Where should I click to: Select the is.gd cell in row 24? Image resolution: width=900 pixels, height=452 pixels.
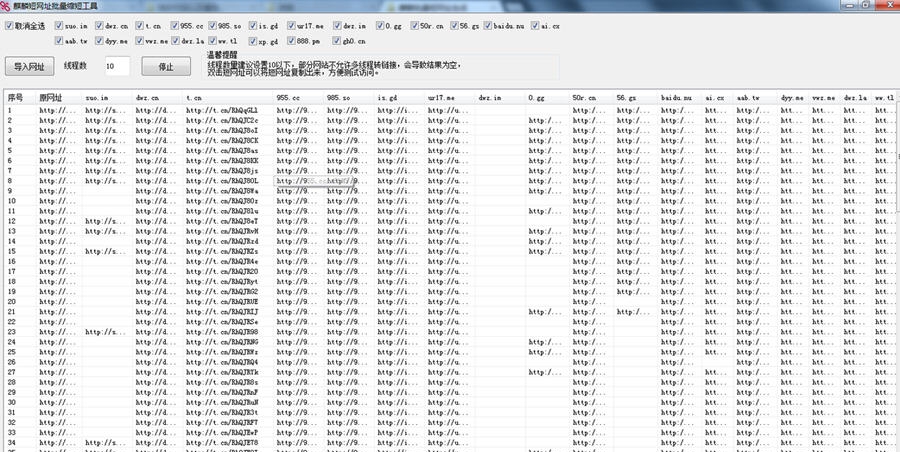click(x=398, y=342)
